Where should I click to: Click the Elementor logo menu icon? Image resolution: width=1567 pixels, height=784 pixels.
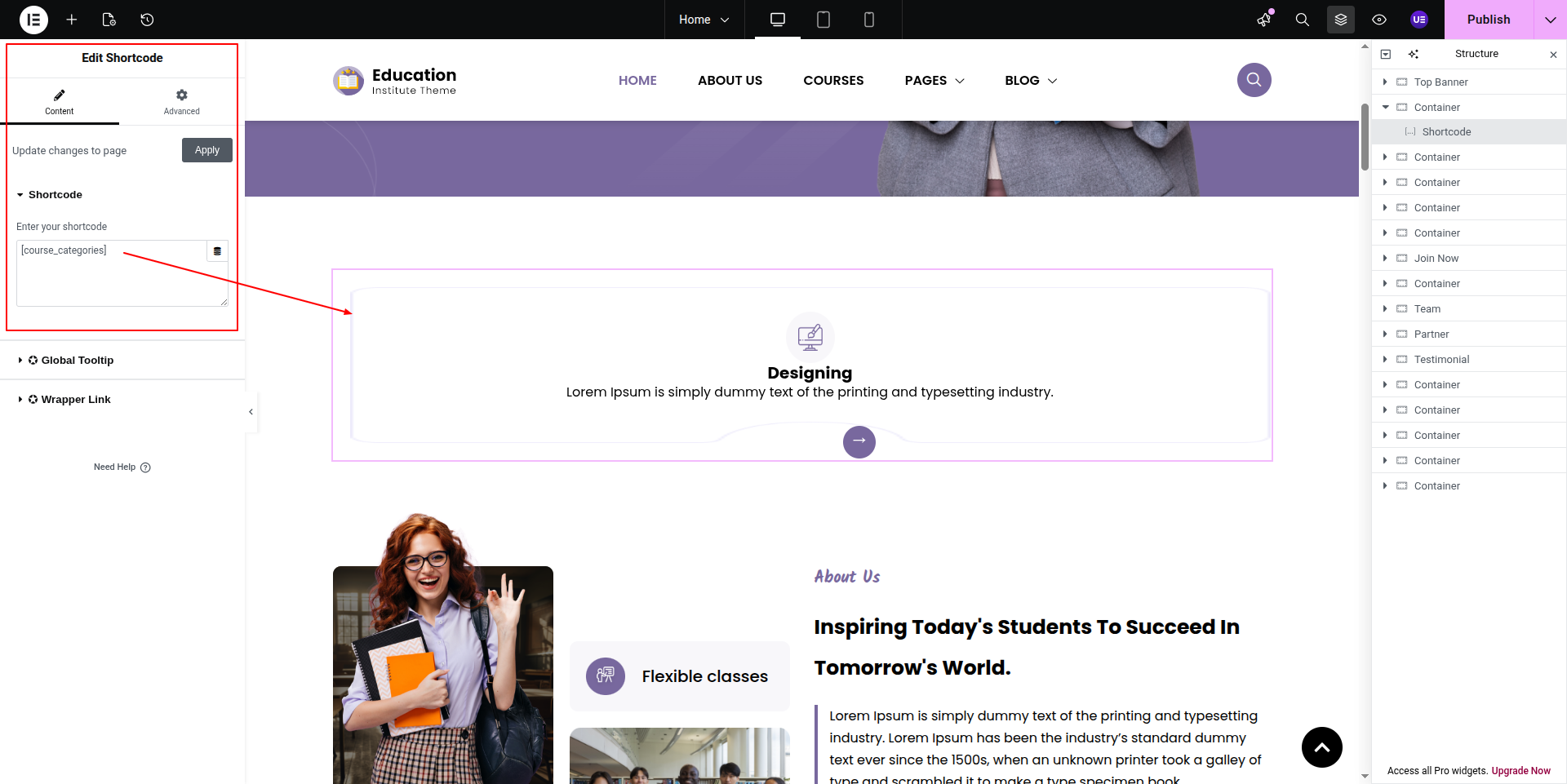point(33,20)
